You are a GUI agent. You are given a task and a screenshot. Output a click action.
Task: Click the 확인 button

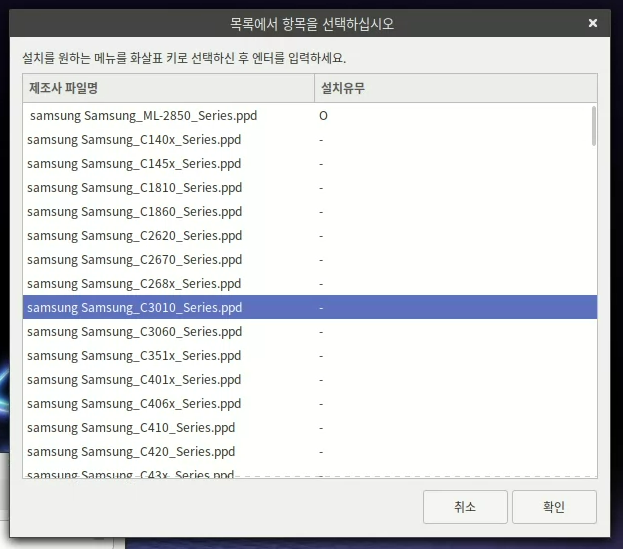tap(554, 506)
